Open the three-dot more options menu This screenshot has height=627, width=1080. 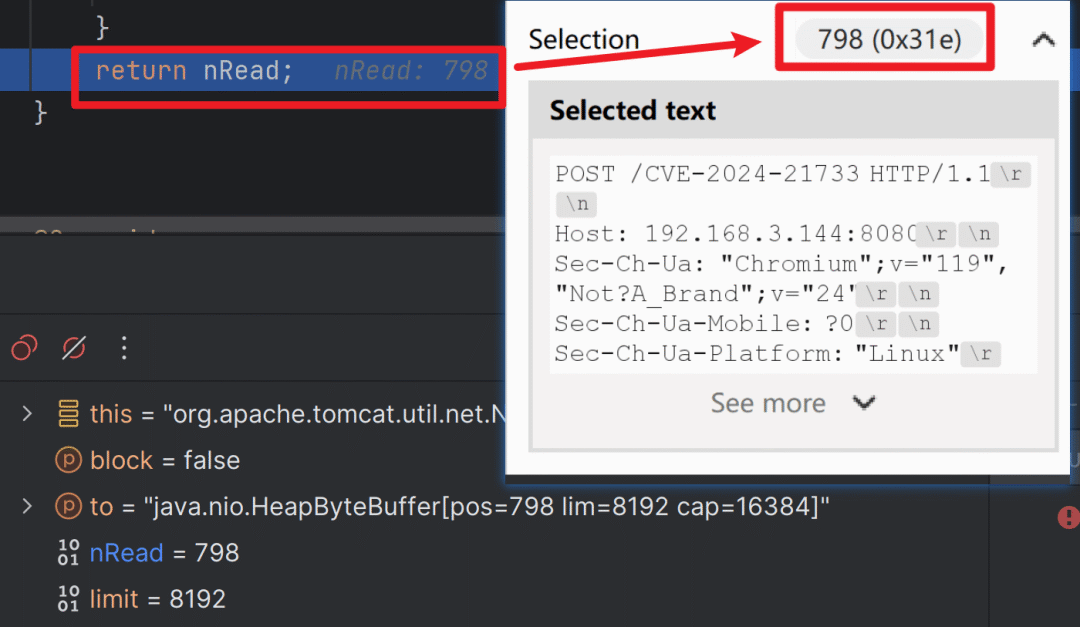pos(124,348)
